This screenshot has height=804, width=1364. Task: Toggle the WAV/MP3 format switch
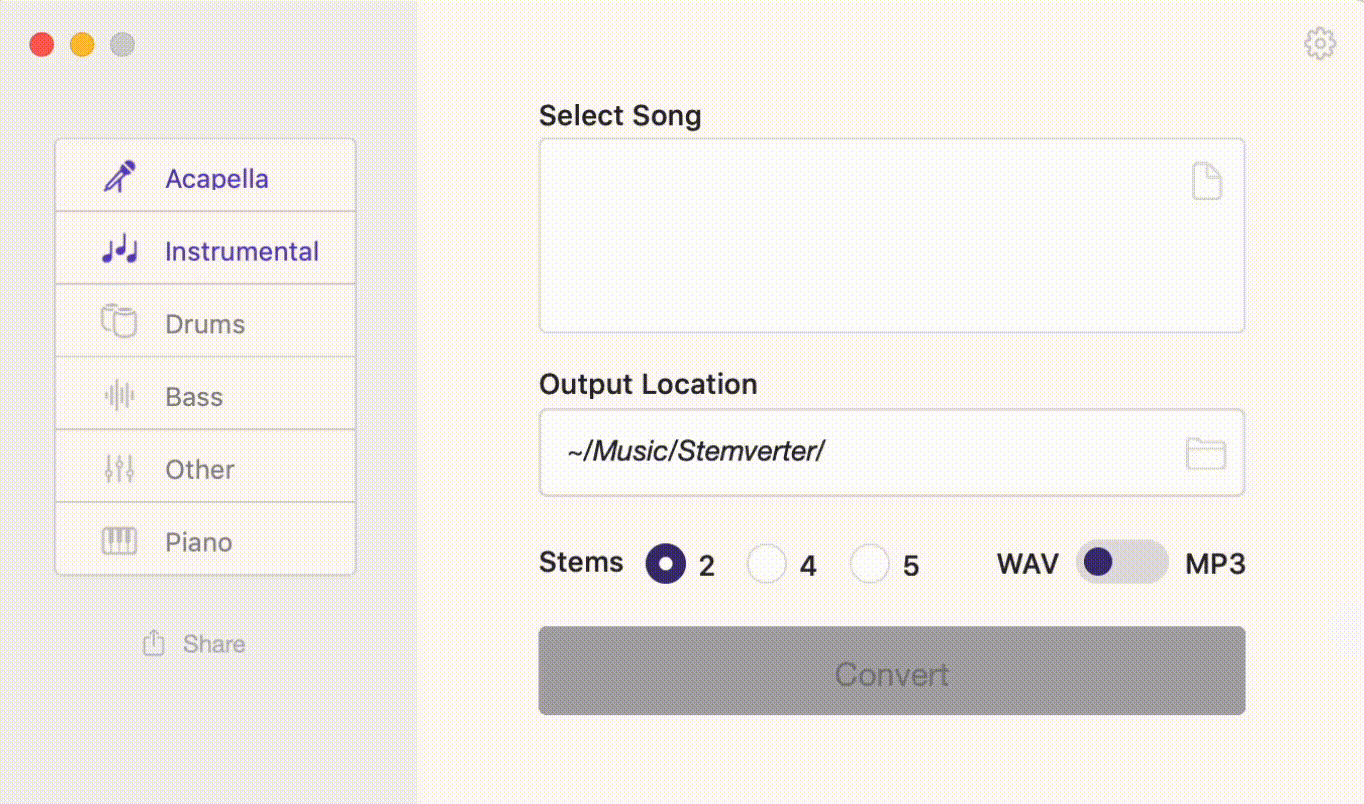tap(1121, 562)
